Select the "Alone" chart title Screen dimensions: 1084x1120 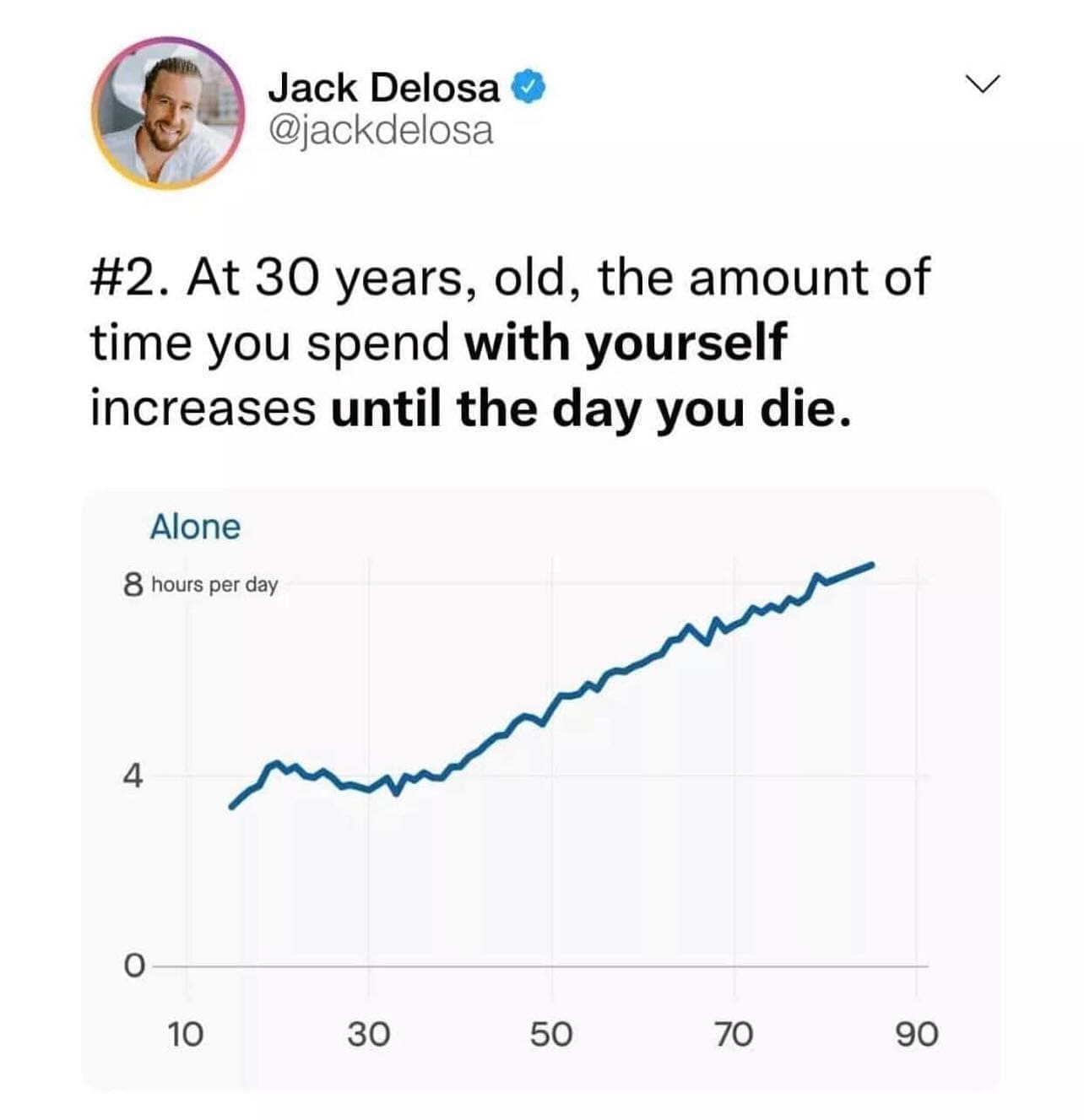tap(195, 527)
